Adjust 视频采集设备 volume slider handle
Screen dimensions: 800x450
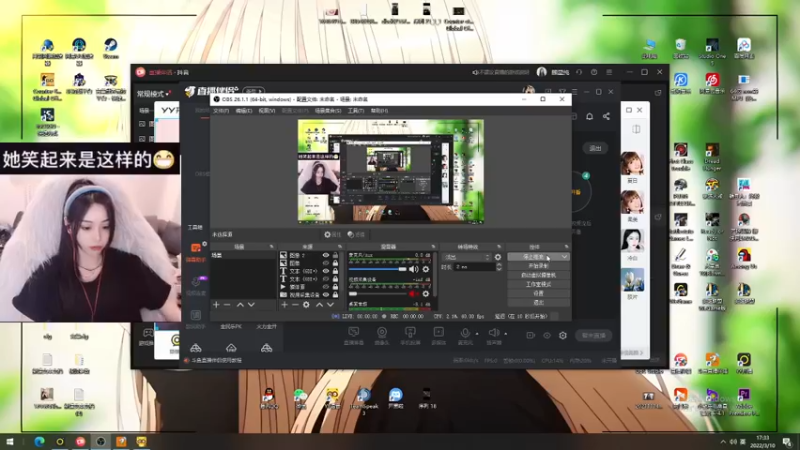pyautogui.click(x=353, y=294)
